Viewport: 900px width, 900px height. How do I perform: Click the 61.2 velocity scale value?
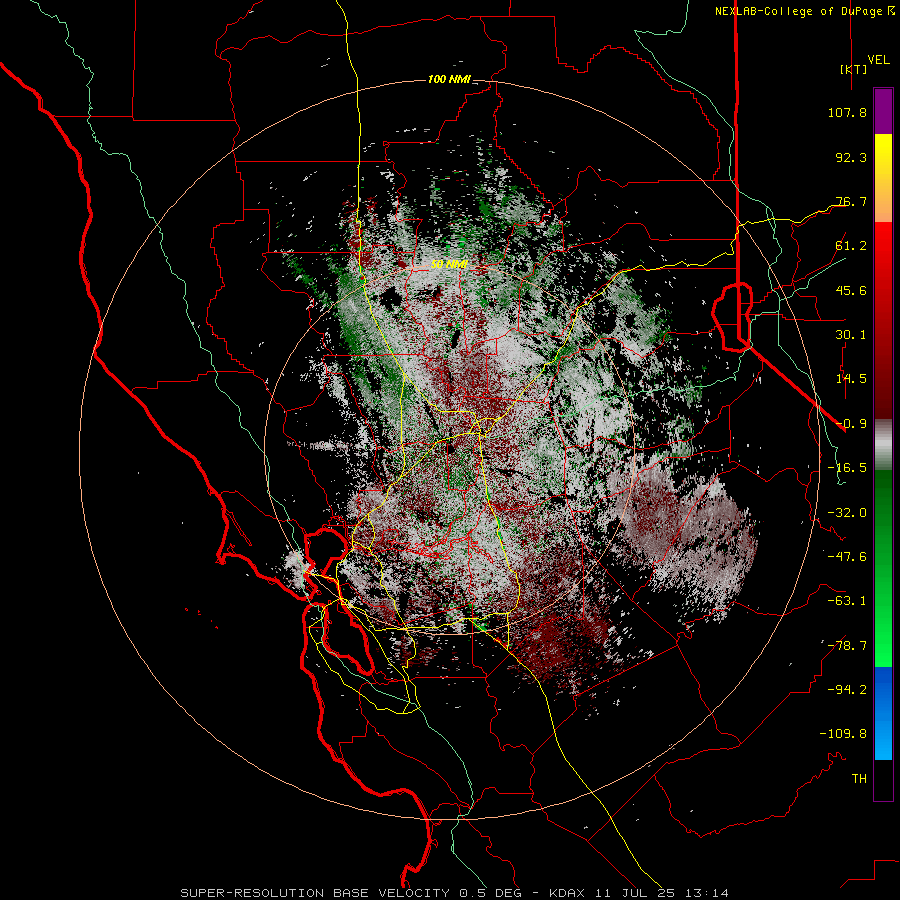click(851, 246)
